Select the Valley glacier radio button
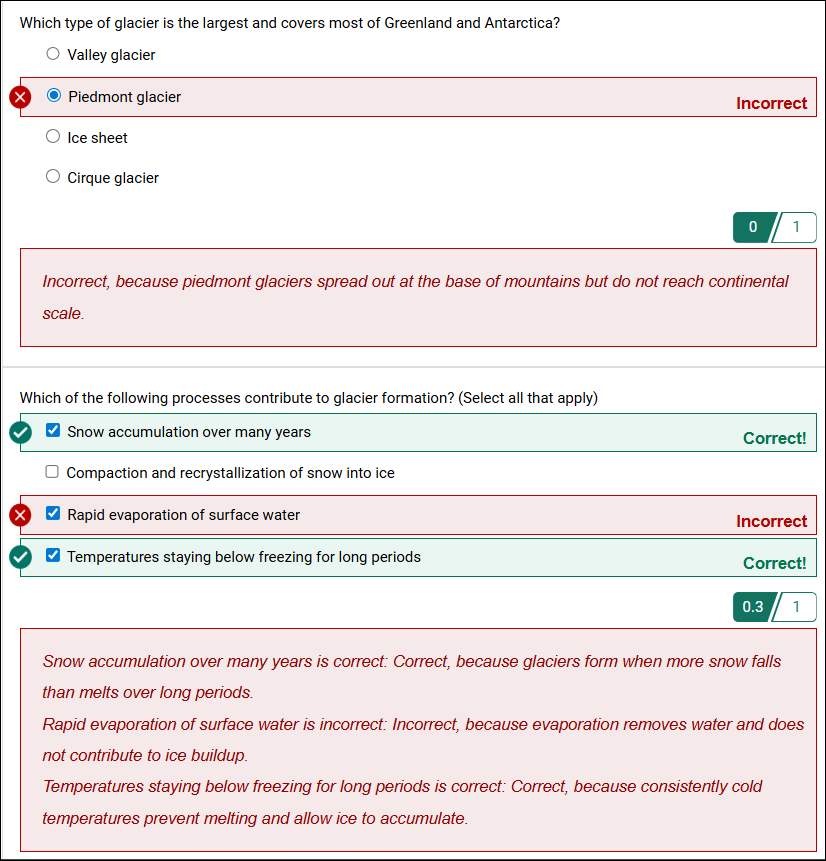Screen dimensions: 826x861 (52, 53)
